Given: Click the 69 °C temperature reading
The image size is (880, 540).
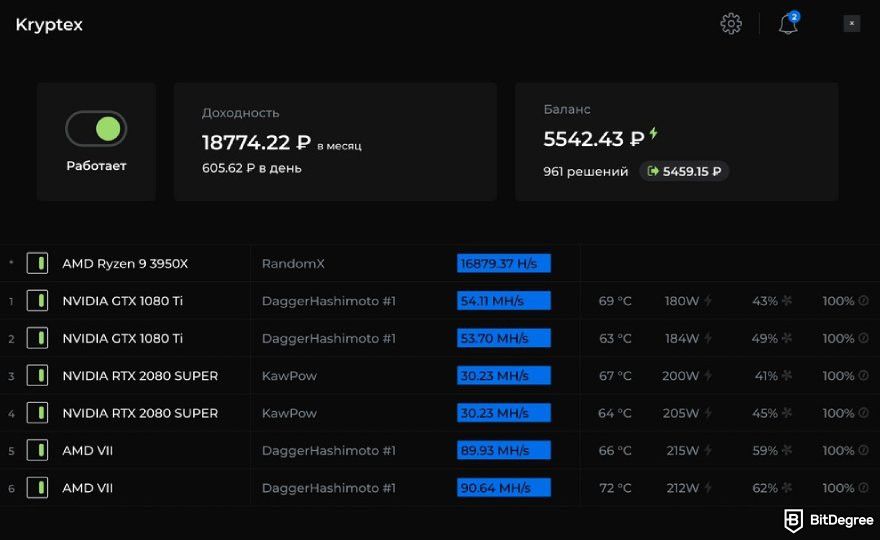Looking at the screenshot, I should pos(615,301).
